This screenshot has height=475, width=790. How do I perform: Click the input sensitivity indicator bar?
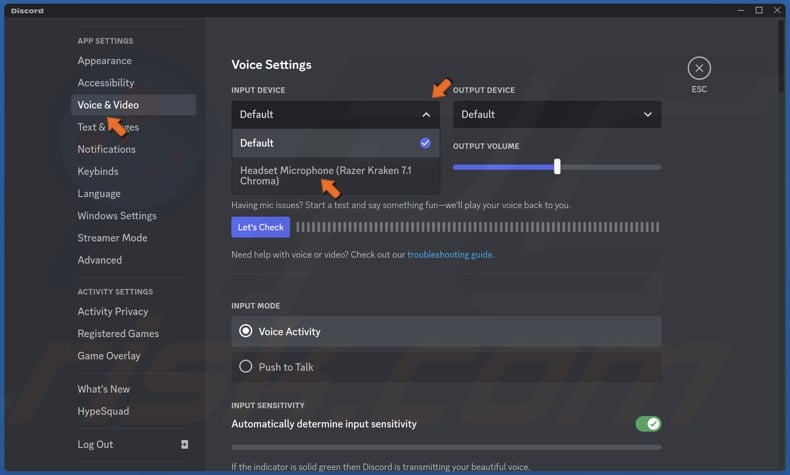tap(446, 447)
